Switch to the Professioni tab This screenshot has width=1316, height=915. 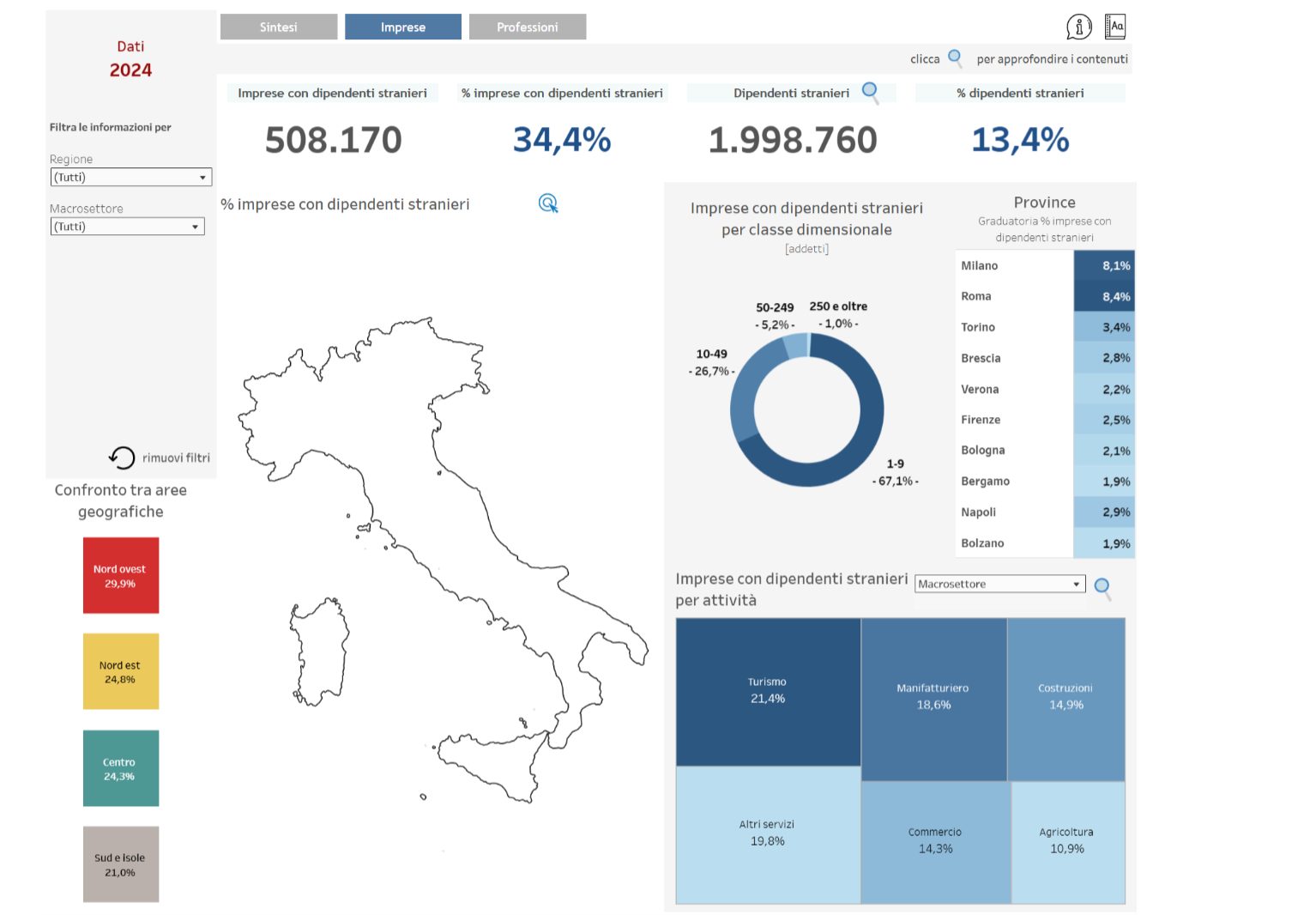(528, 27)
